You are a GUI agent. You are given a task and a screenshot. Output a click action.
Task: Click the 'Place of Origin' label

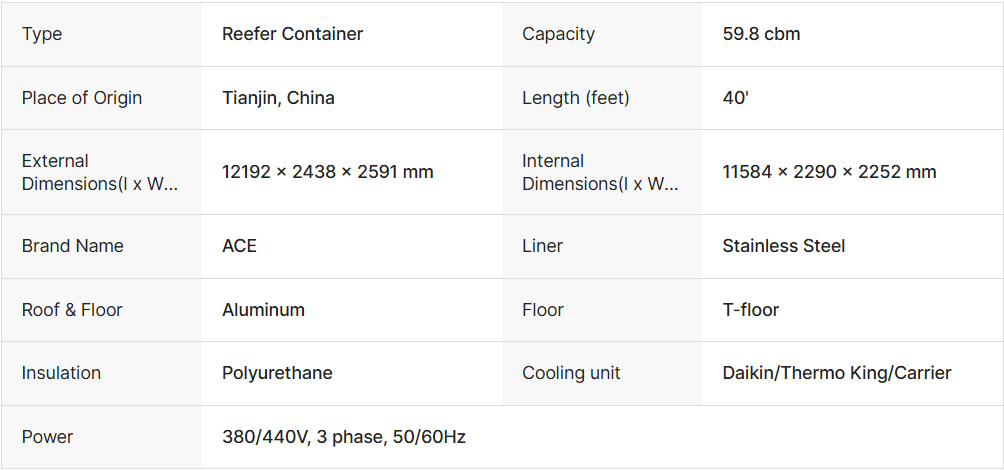point(82,98)
